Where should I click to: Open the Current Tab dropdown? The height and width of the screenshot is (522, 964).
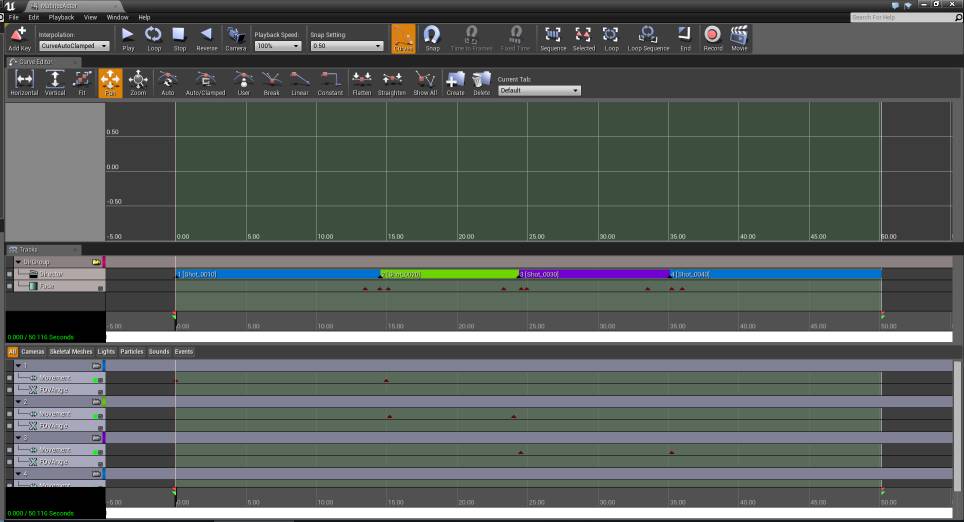[x=539, y=90]
